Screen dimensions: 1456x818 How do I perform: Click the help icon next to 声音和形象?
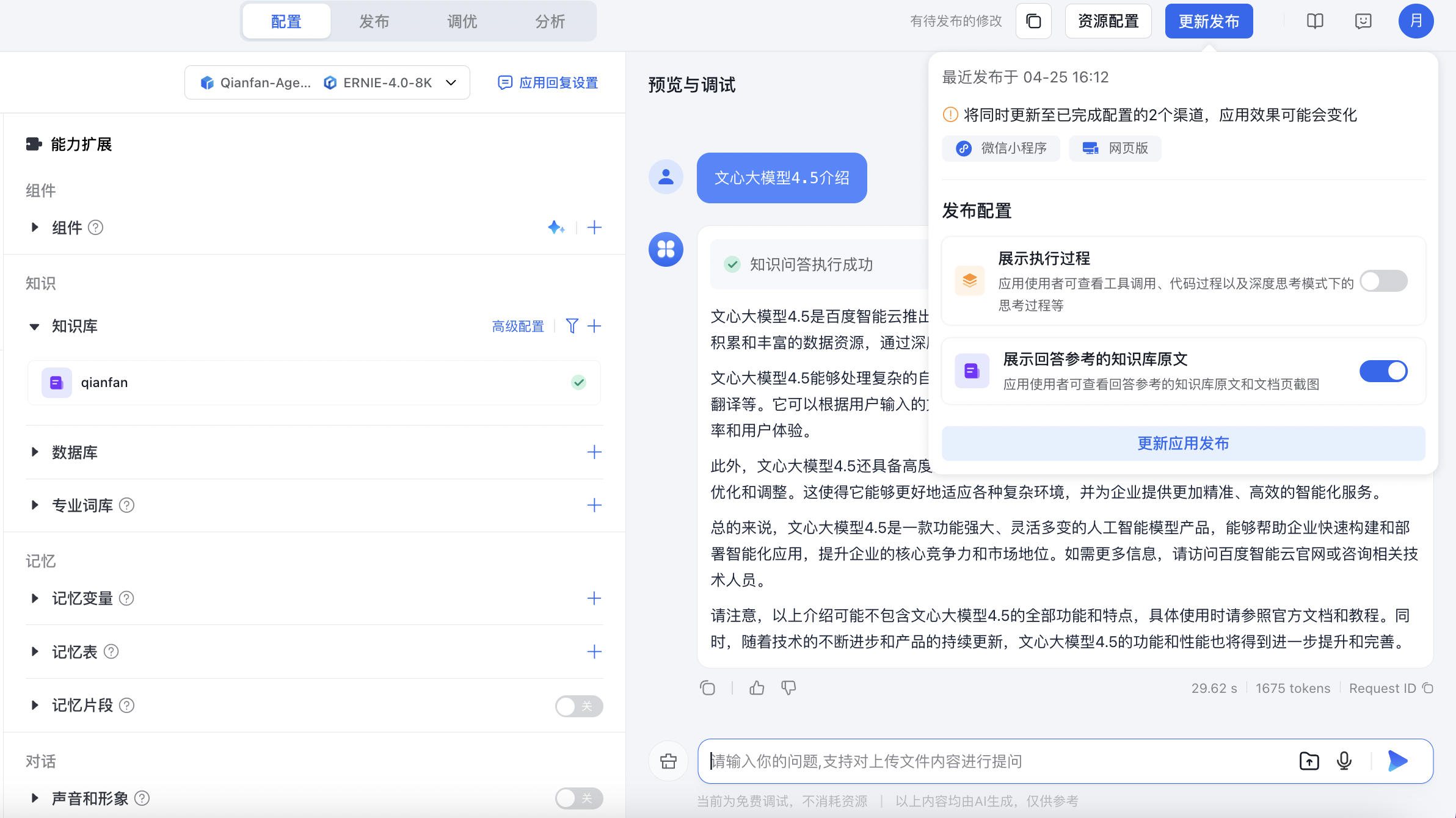tap(142, 798)
